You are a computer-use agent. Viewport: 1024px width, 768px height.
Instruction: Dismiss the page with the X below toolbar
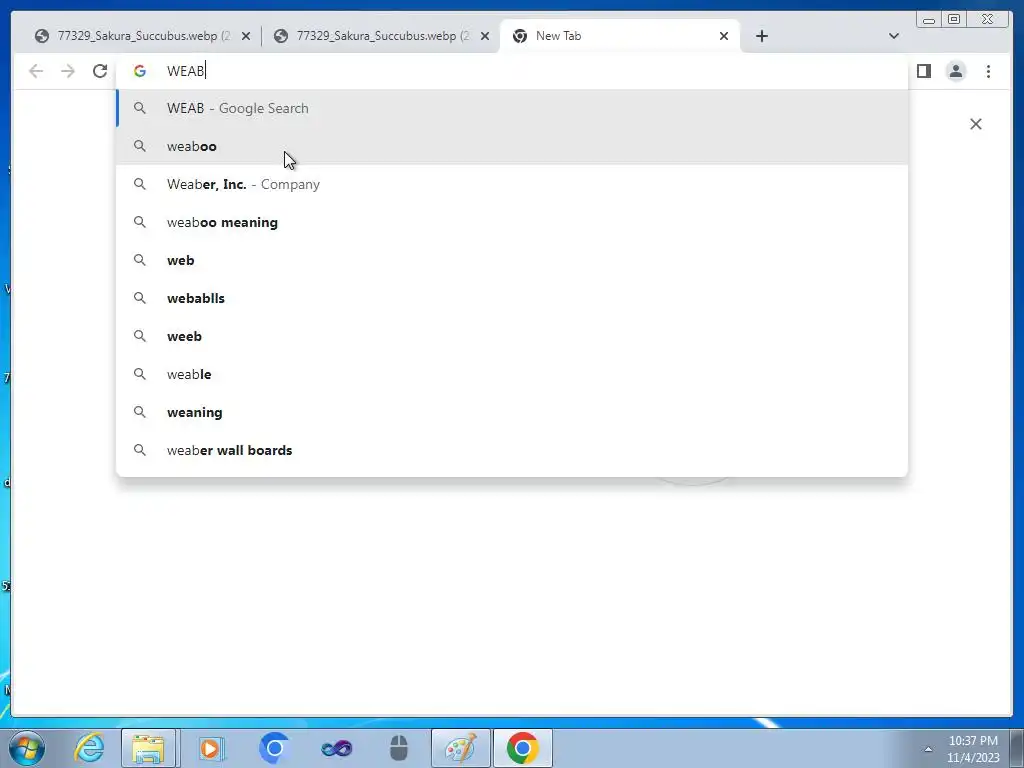(x=976, y=124)
